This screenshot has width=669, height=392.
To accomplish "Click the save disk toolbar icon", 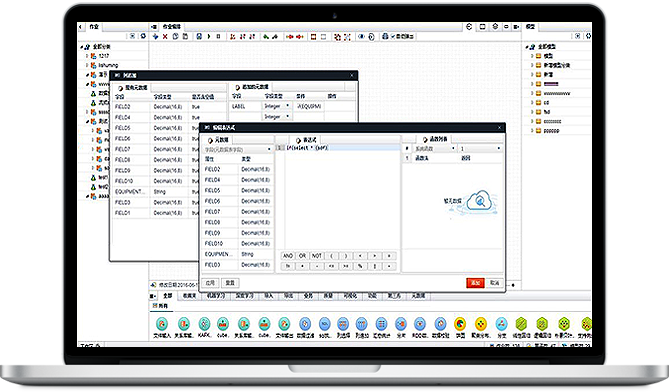I will (199, 37).
